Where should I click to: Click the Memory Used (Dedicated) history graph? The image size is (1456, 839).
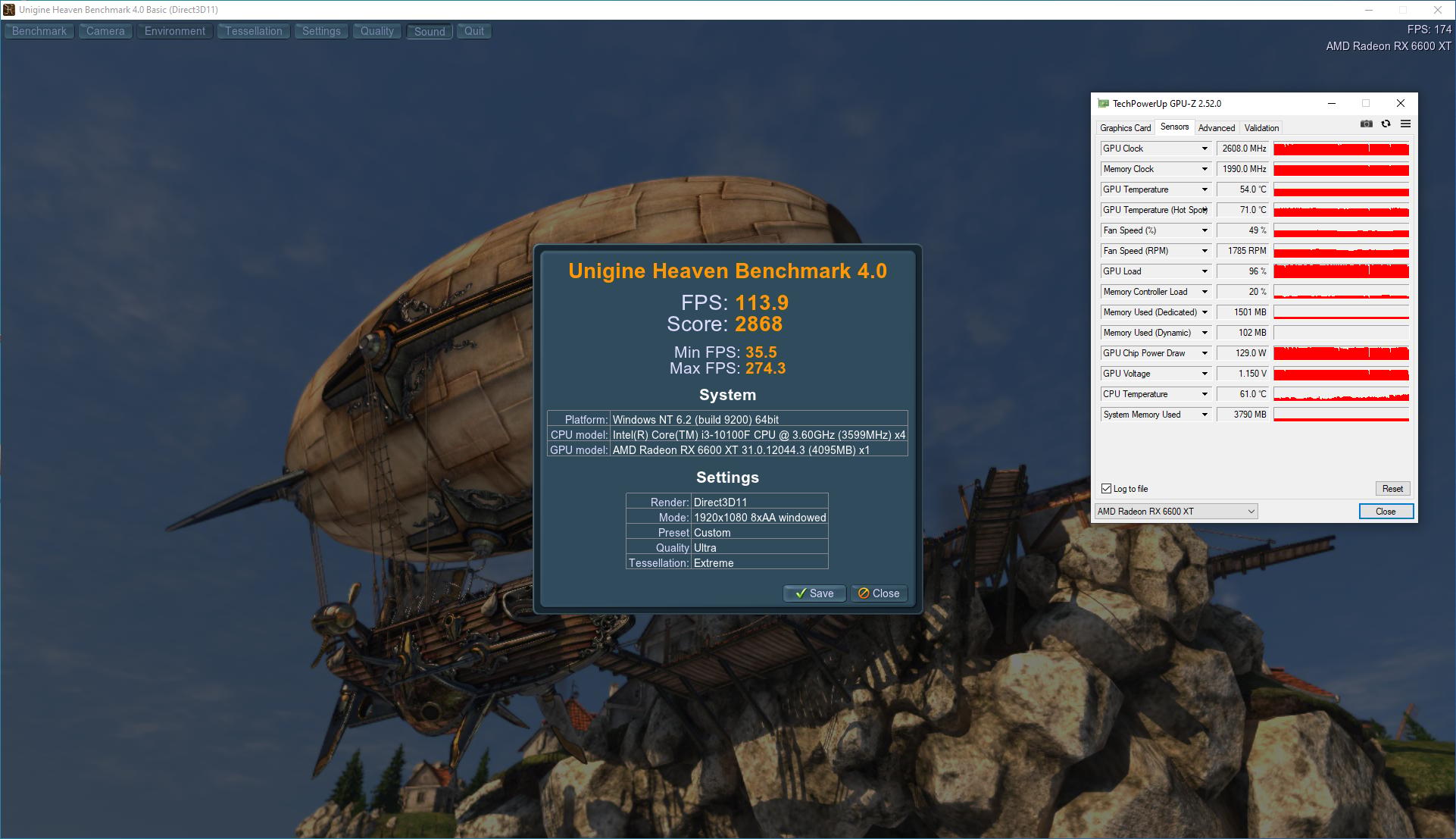coord(1341,312)
